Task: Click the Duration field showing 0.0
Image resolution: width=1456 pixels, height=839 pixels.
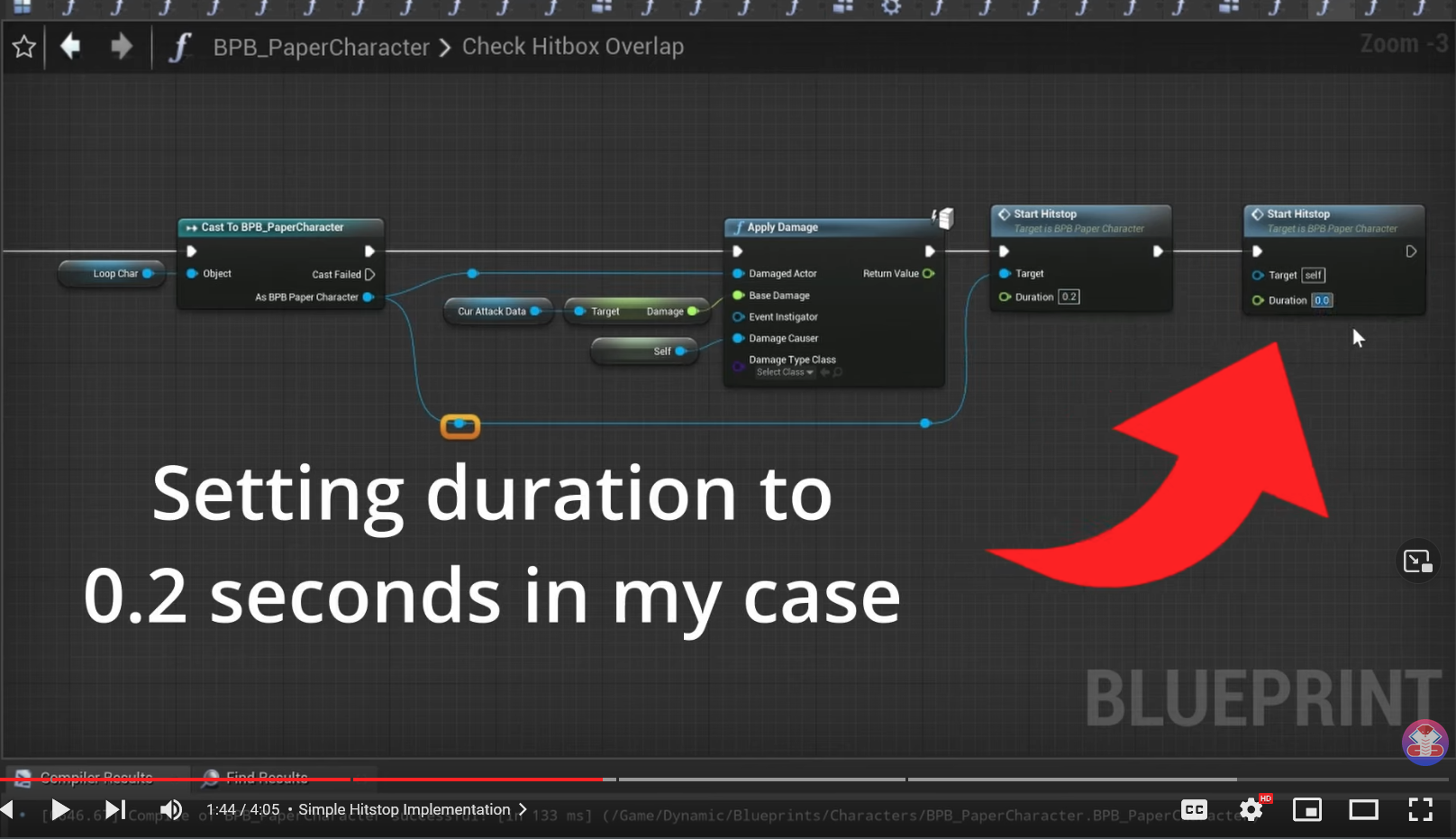Action: tap(1322, 300)
